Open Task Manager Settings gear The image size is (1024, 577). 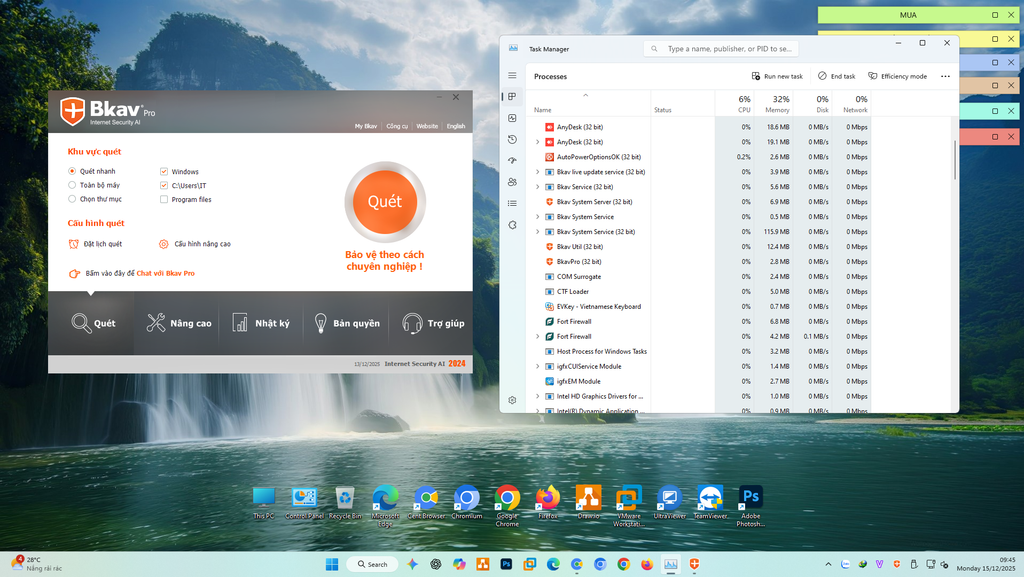512,400
